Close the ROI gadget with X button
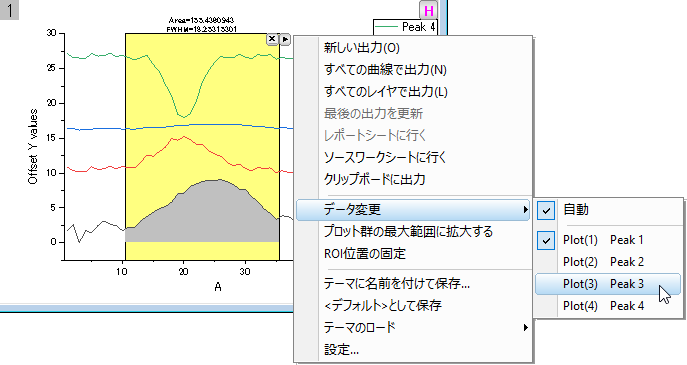687x365 pixels. pyautogui.click(x=272, y=39)
